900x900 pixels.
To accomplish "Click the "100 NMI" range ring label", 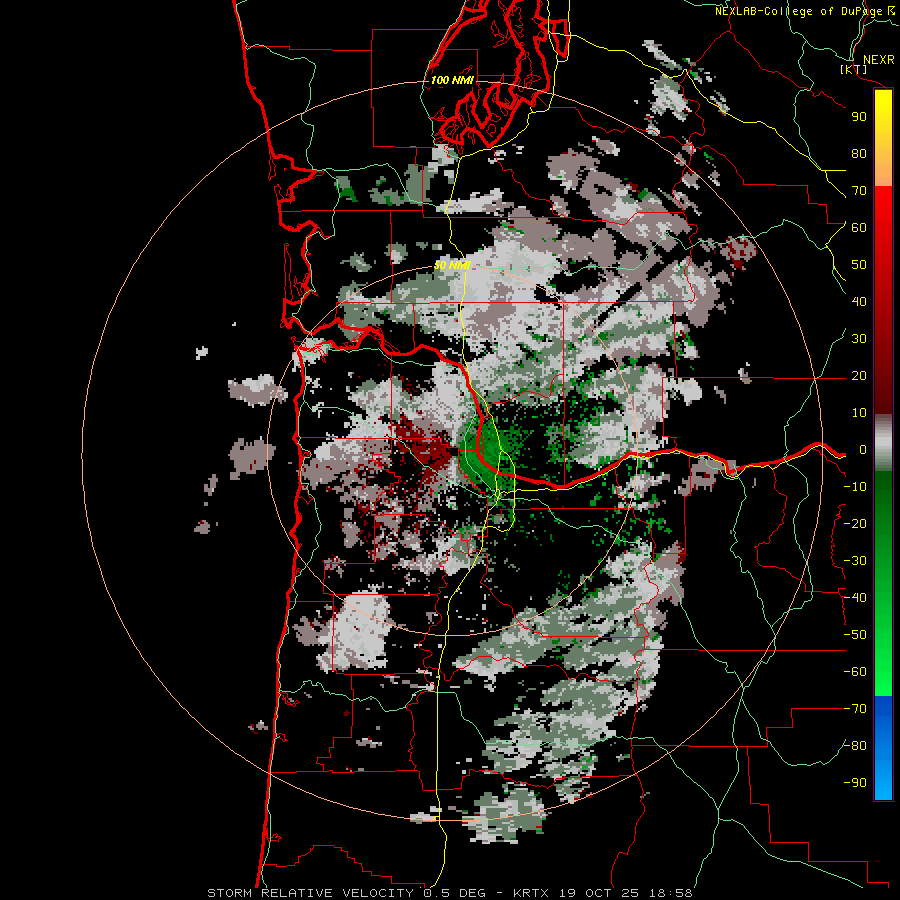I will click(x=452, y=80).
